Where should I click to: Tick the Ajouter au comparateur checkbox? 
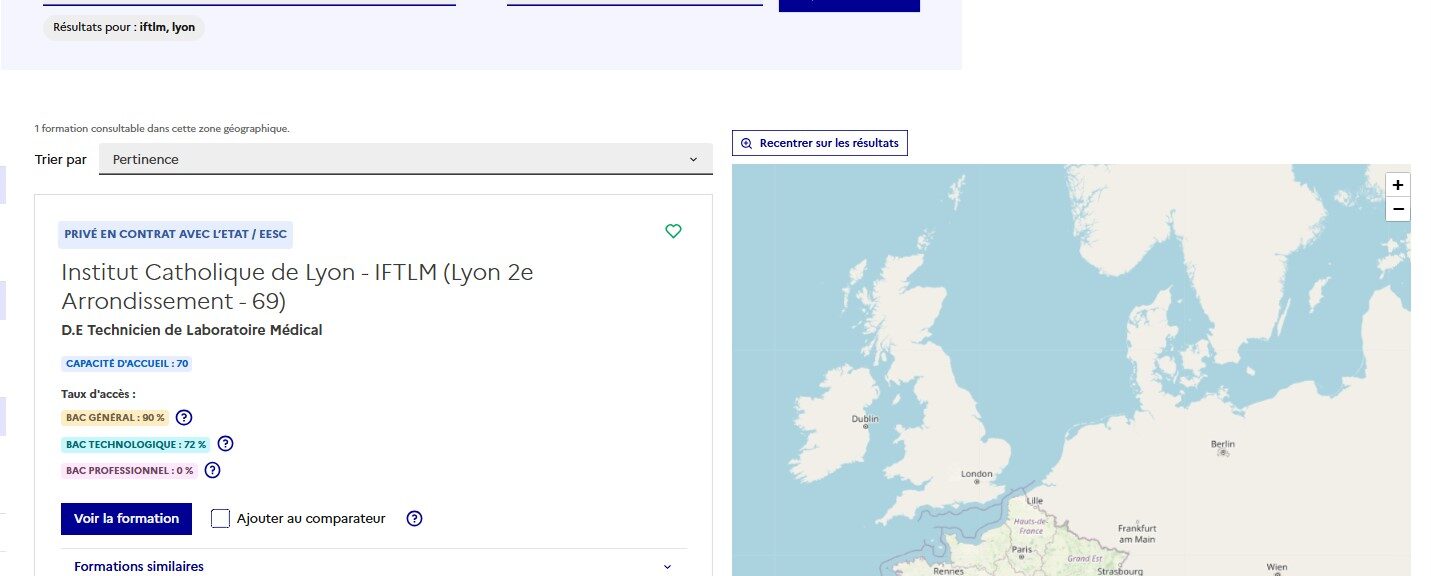click(x=221, y=518)
